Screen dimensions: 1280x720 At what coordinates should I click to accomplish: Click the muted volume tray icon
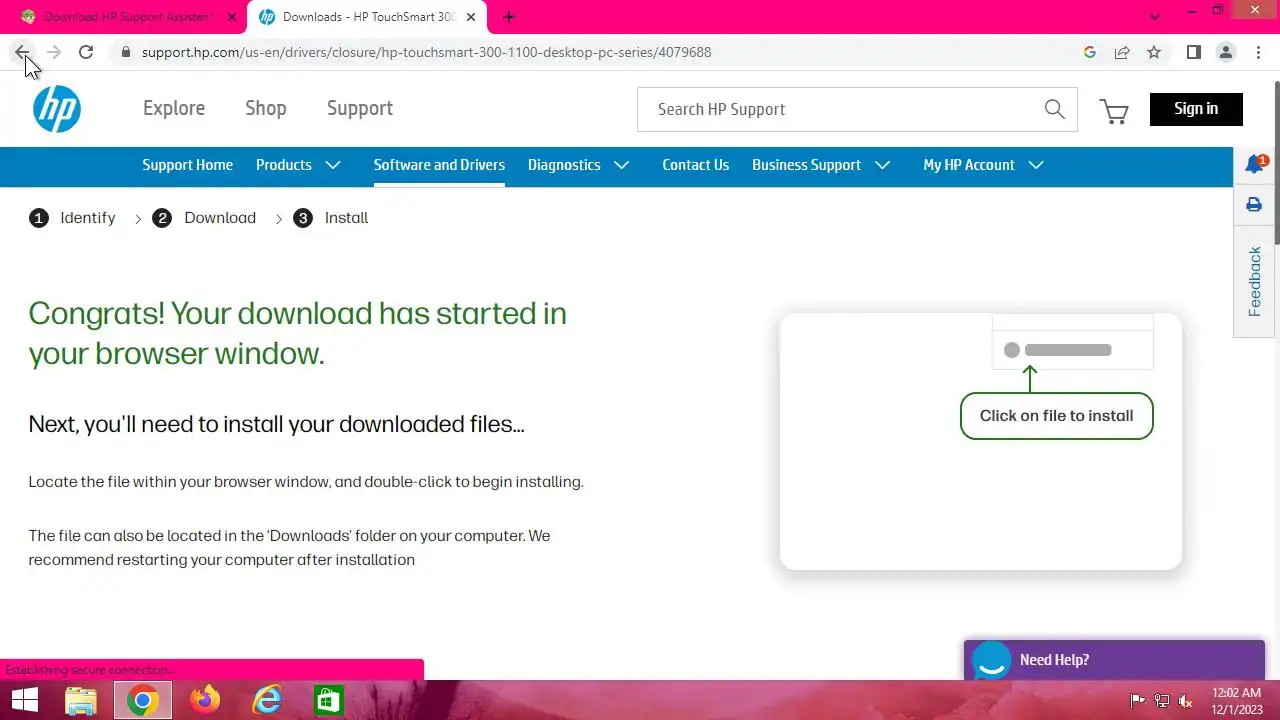(1186, 701)
